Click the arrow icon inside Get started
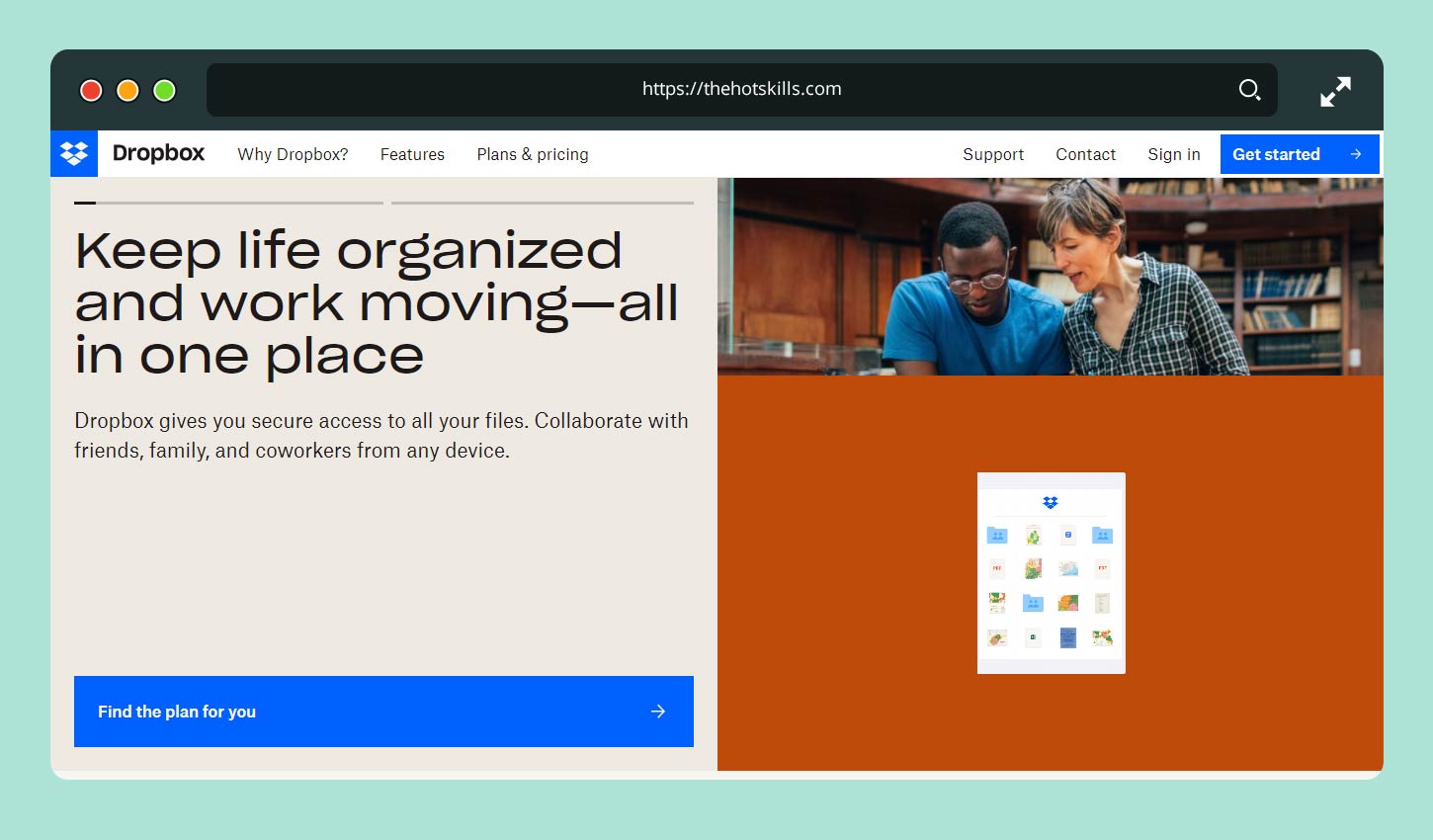The height and width of the screenshot is (840, 1433). click(1356, 154)
